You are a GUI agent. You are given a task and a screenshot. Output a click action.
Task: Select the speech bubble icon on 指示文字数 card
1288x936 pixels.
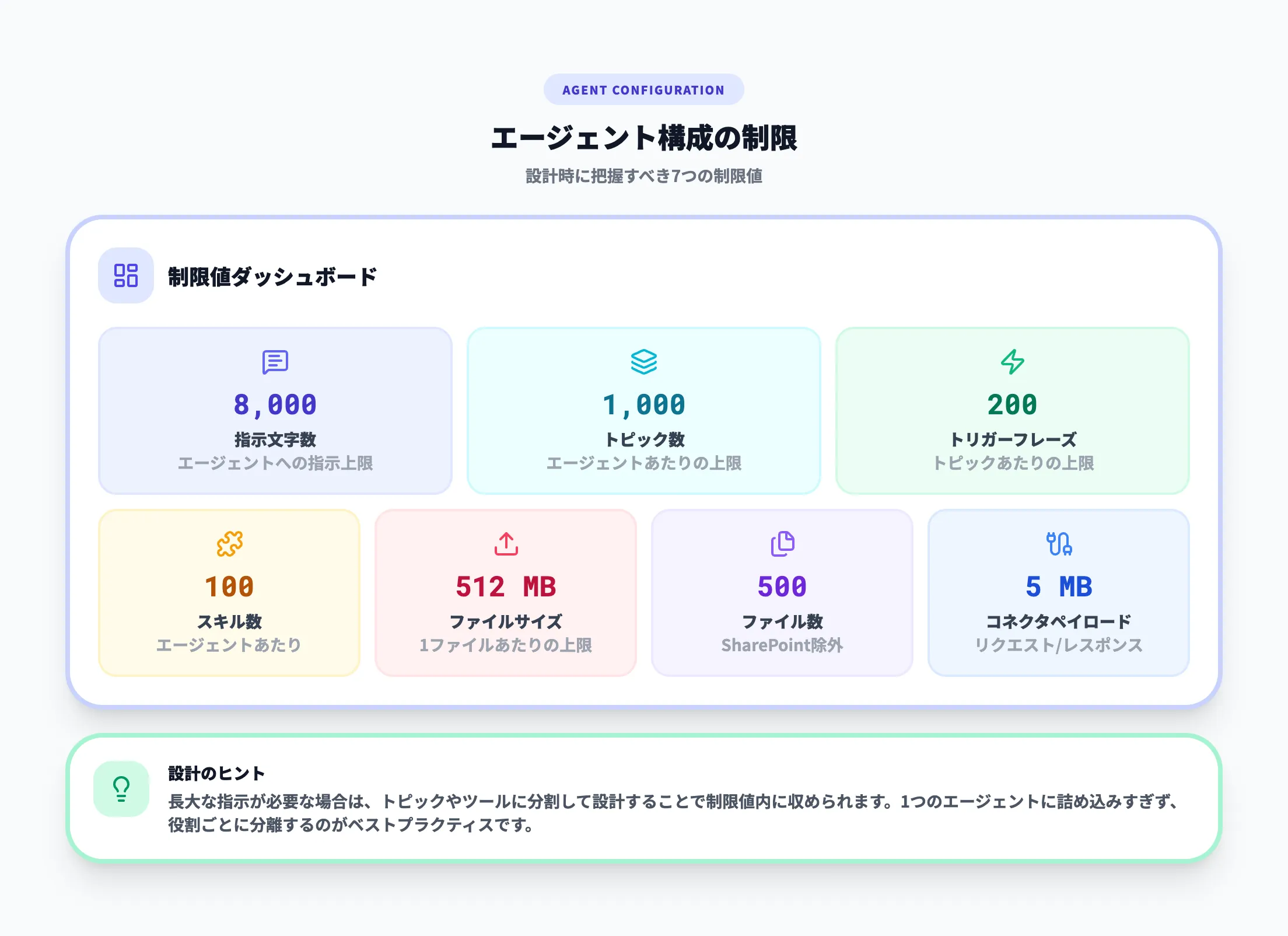tap(274, 361)
